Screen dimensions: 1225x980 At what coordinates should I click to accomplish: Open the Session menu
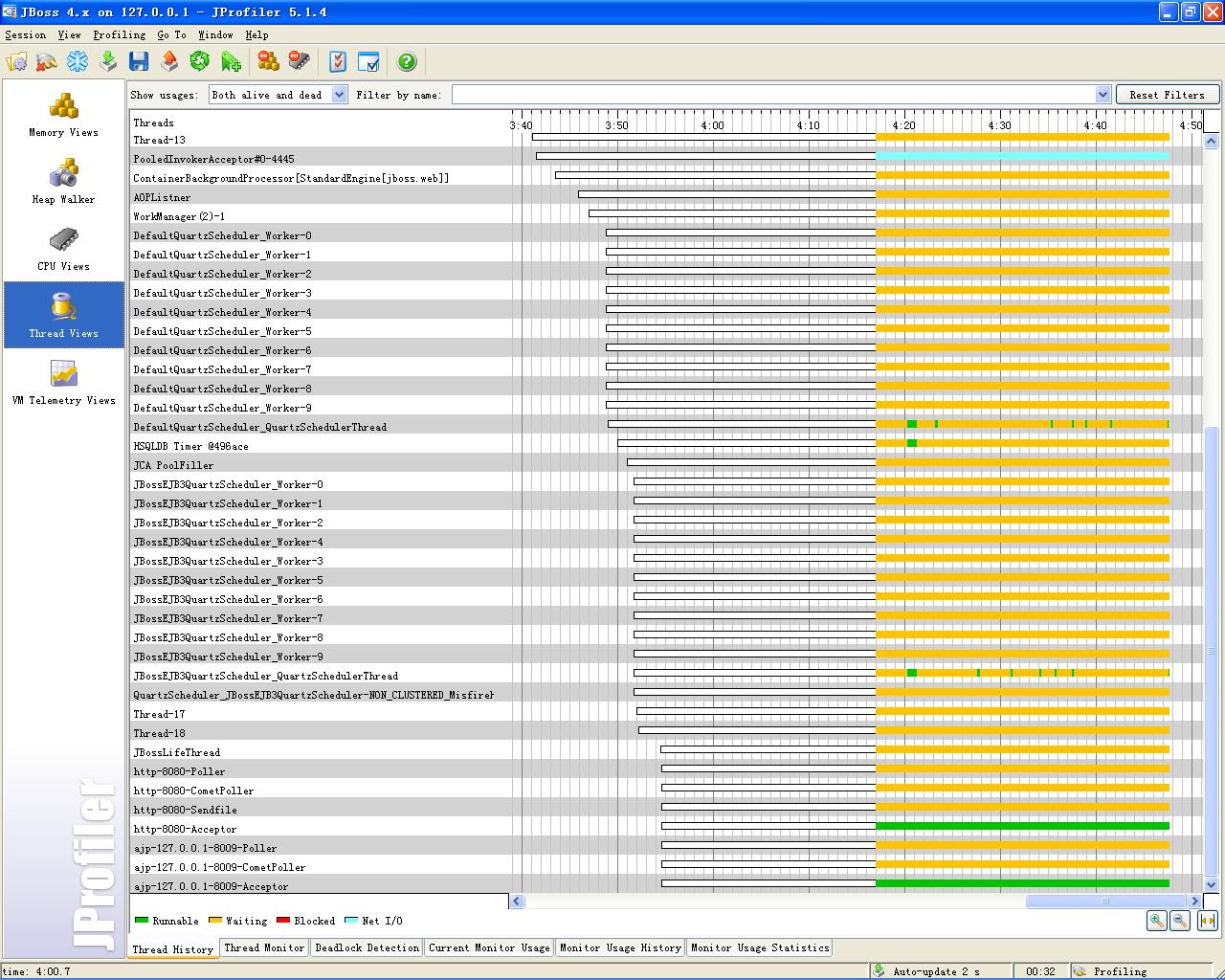(x=25, y=34)
